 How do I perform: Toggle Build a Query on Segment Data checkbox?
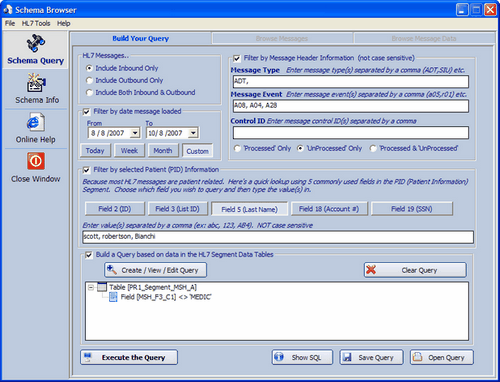[x=89, y=255]
